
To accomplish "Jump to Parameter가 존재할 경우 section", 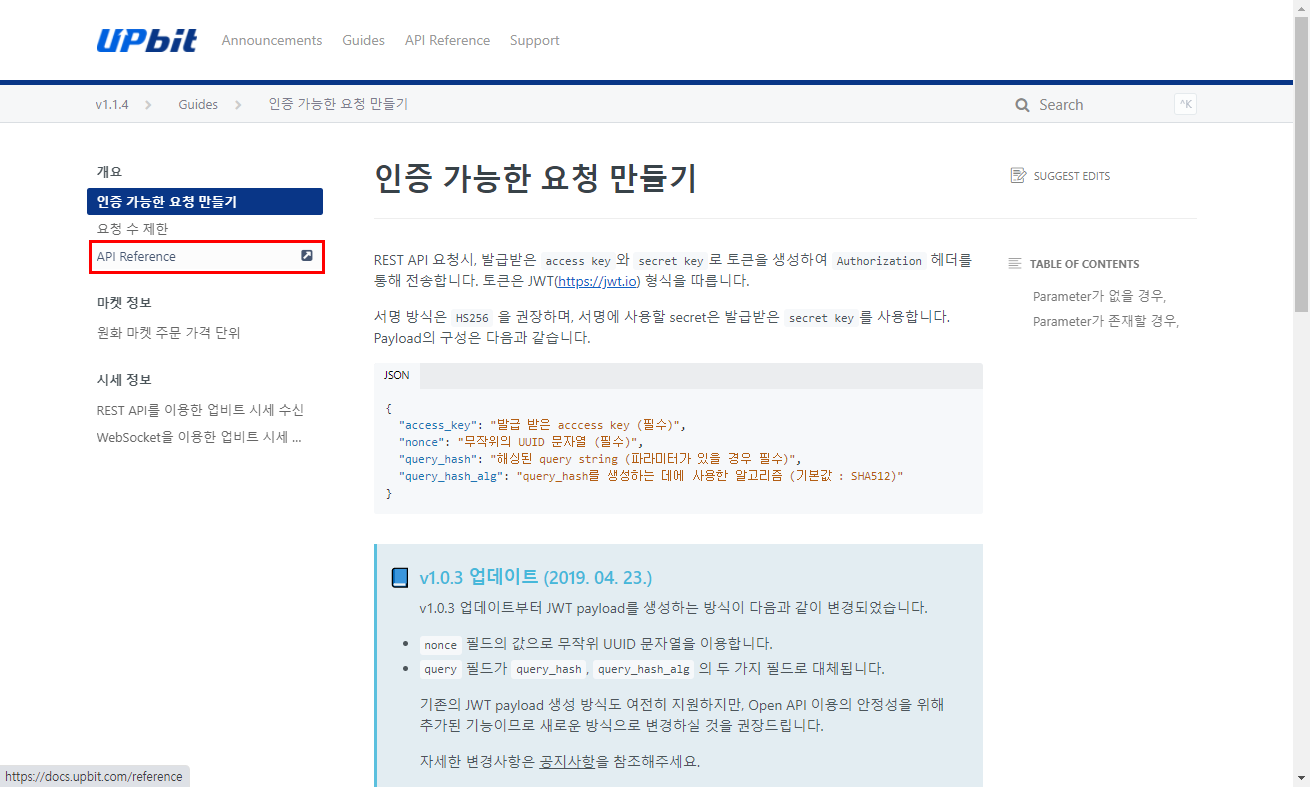I will coord(1106,321).
